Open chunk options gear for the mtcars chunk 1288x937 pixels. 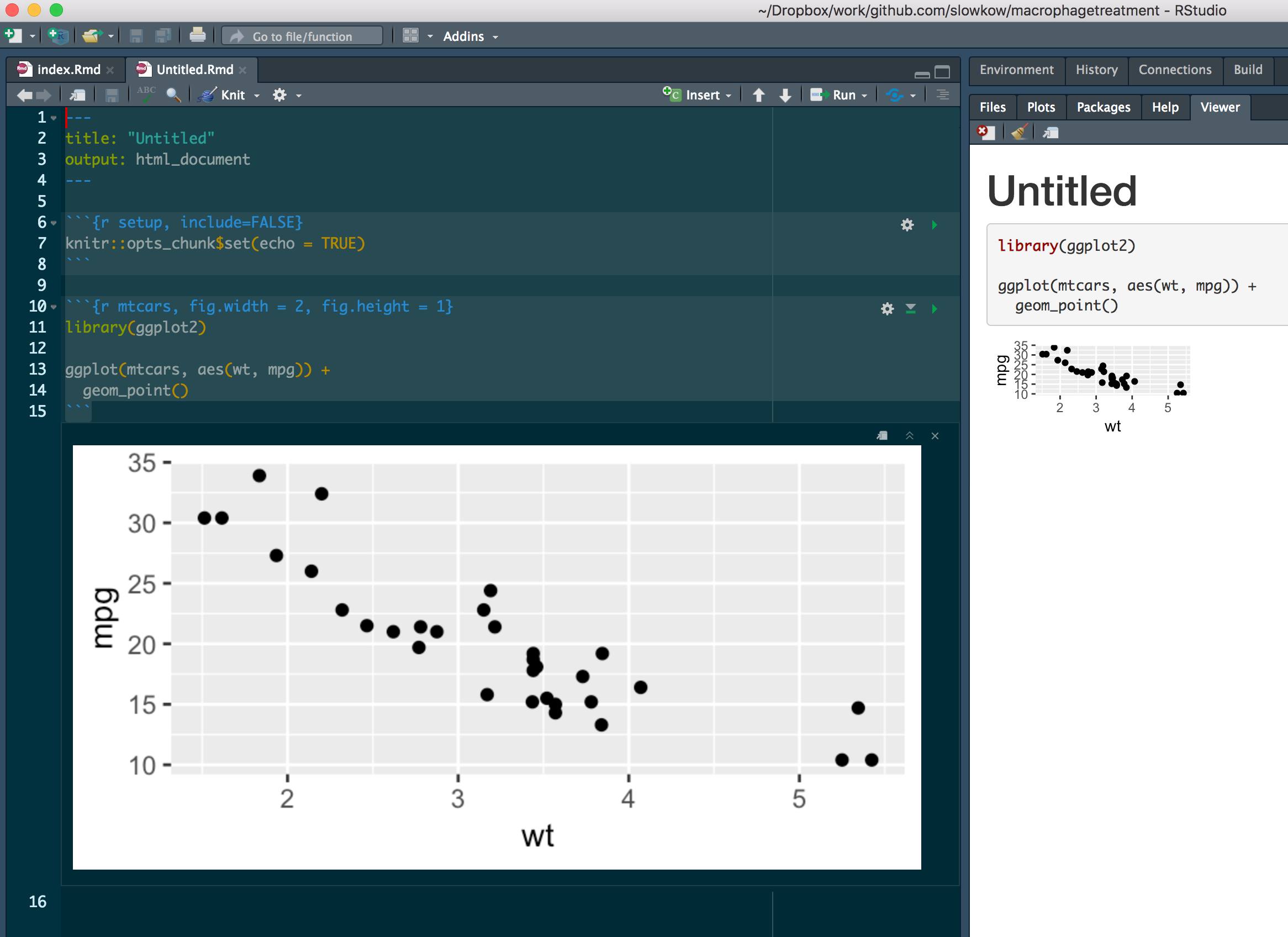coord(887,309)
